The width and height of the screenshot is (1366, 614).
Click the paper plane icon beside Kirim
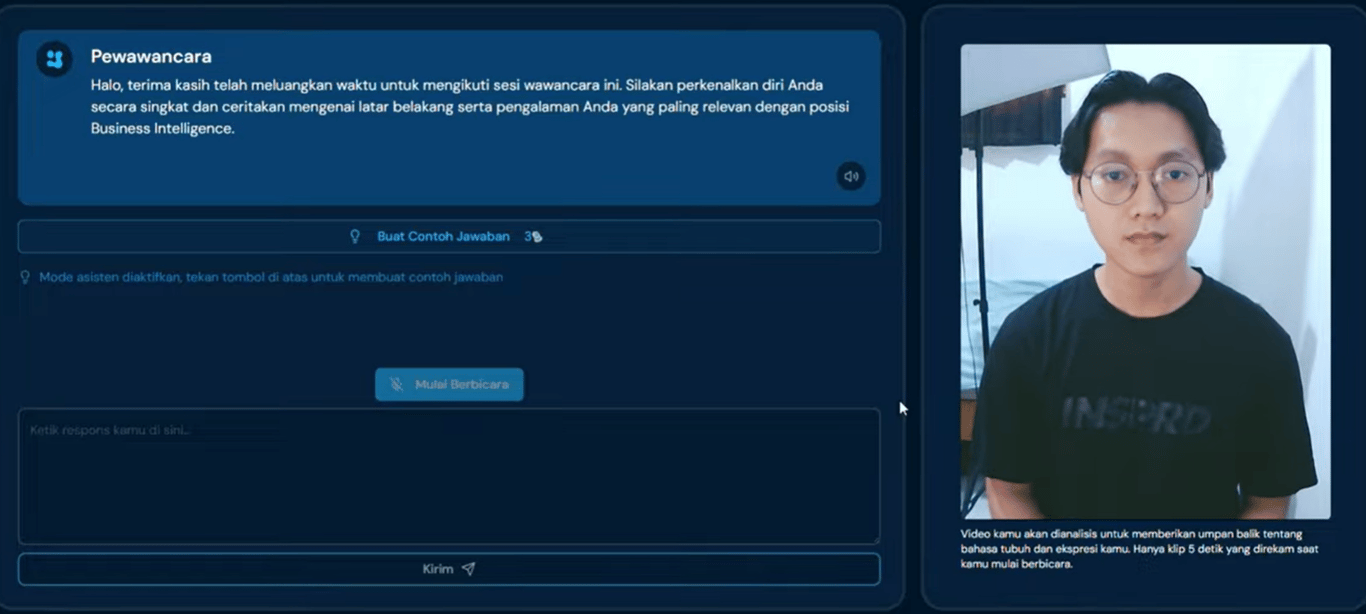[469, 568]
